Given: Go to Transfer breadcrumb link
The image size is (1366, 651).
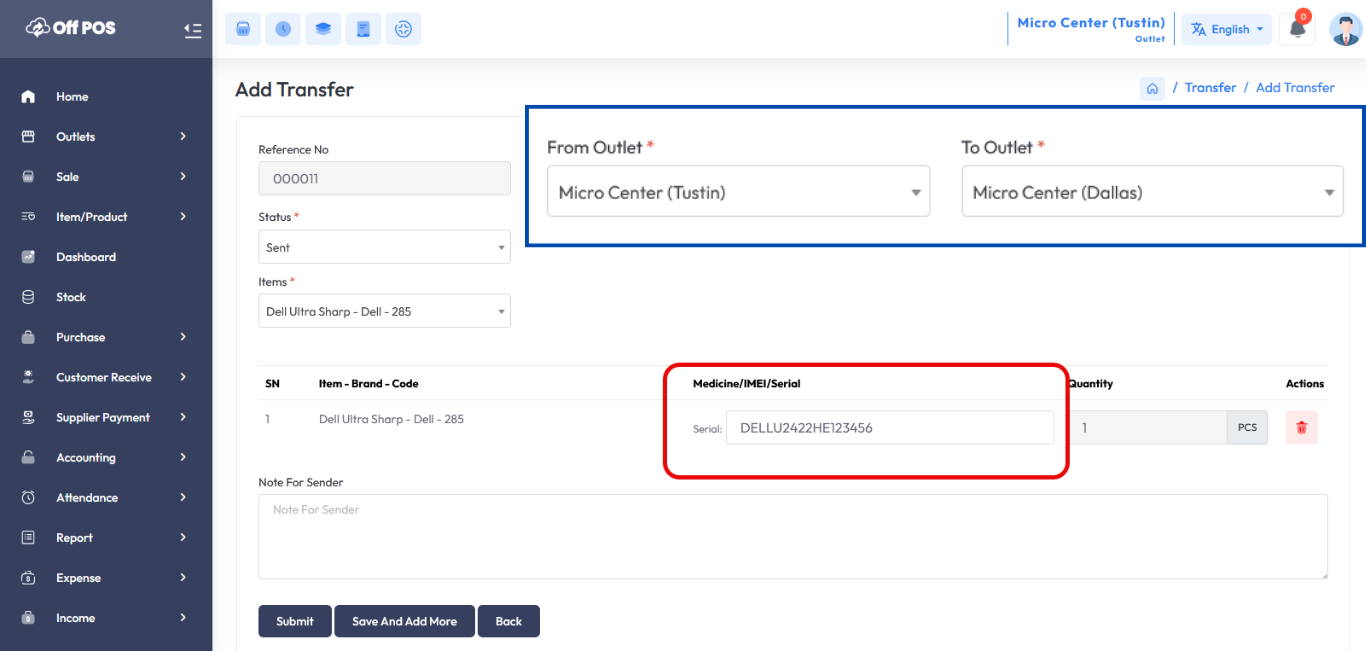Looking at the screenshot, I should 1210,88.
